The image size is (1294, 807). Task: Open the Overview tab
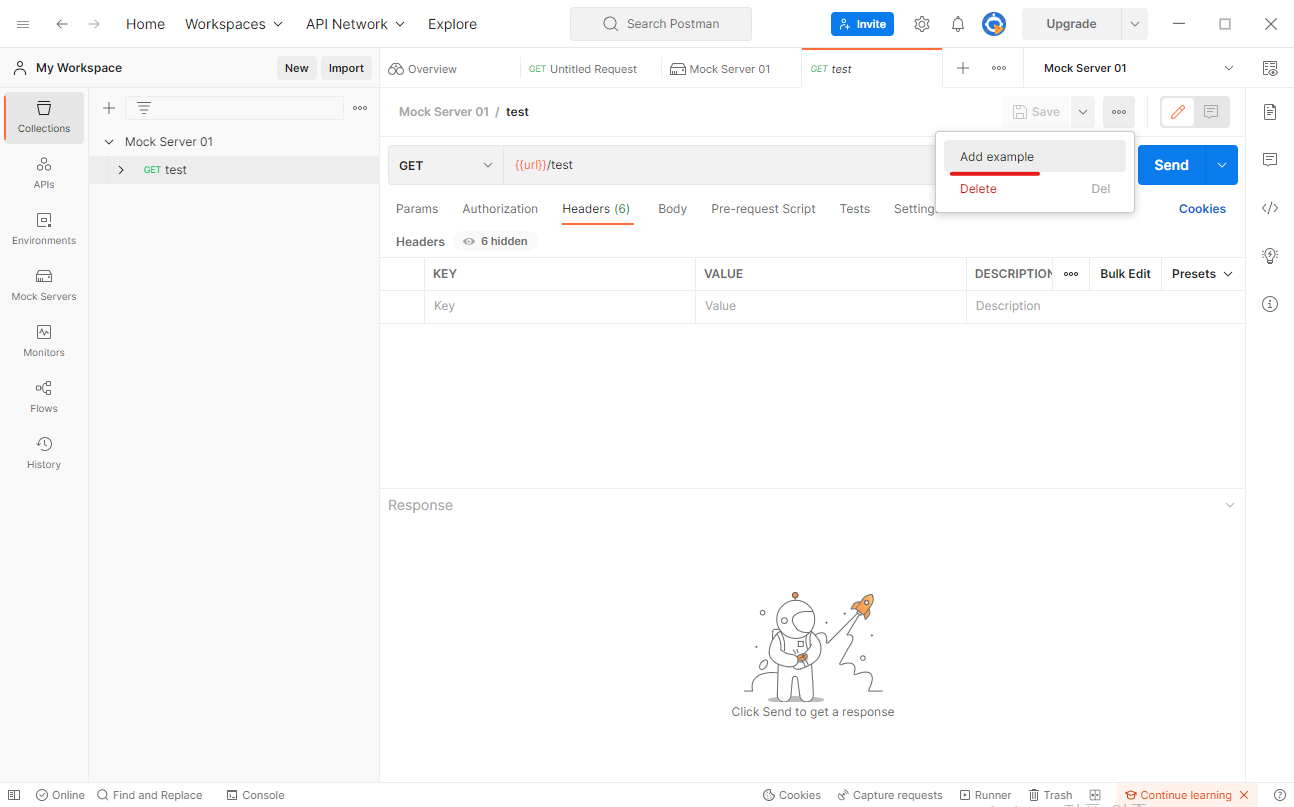pos(450,69)
